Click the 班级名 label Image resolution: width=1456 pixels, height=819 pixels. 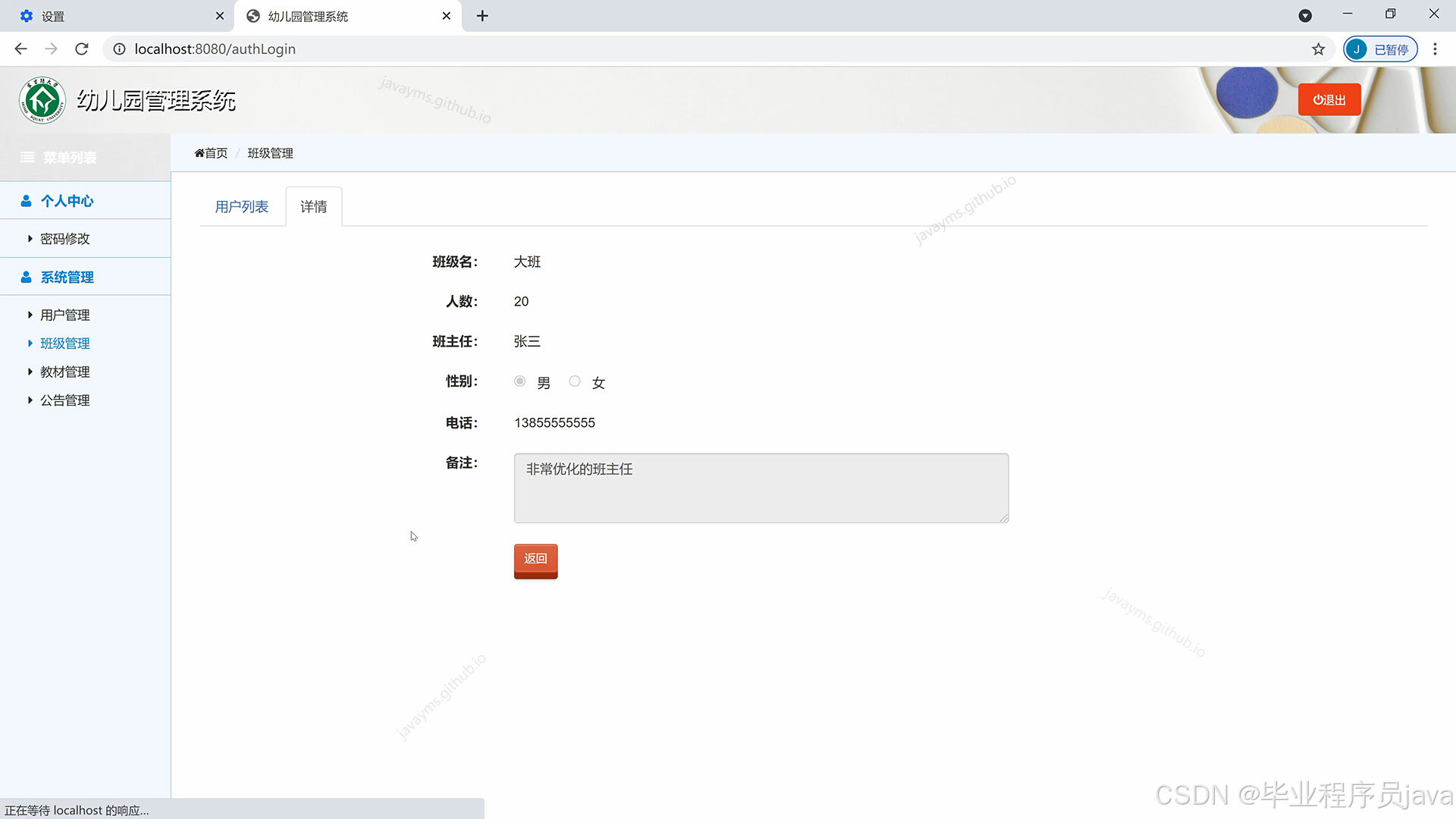[455, 262]
